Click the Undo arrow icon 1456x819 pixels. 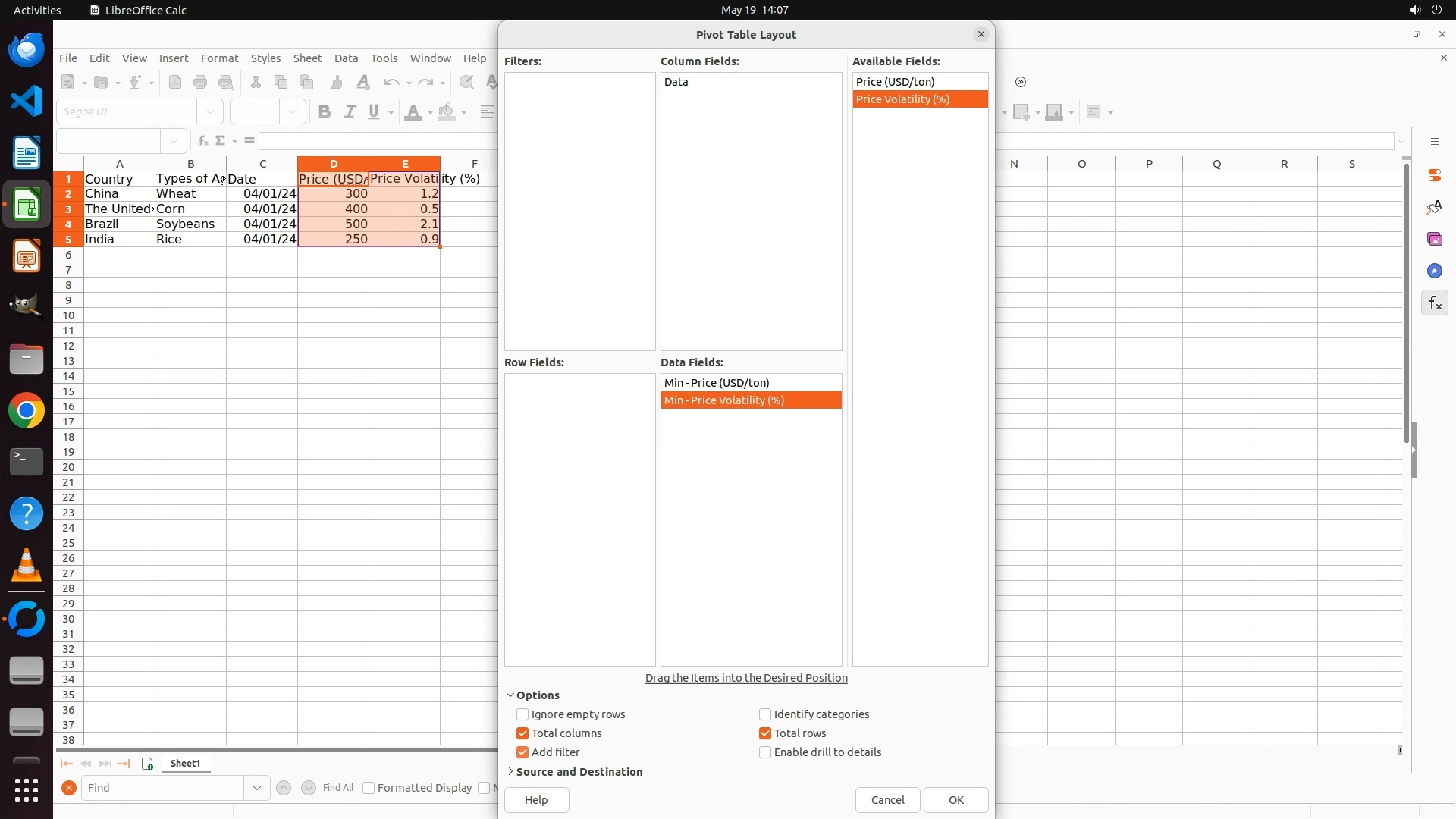(391, 83)
